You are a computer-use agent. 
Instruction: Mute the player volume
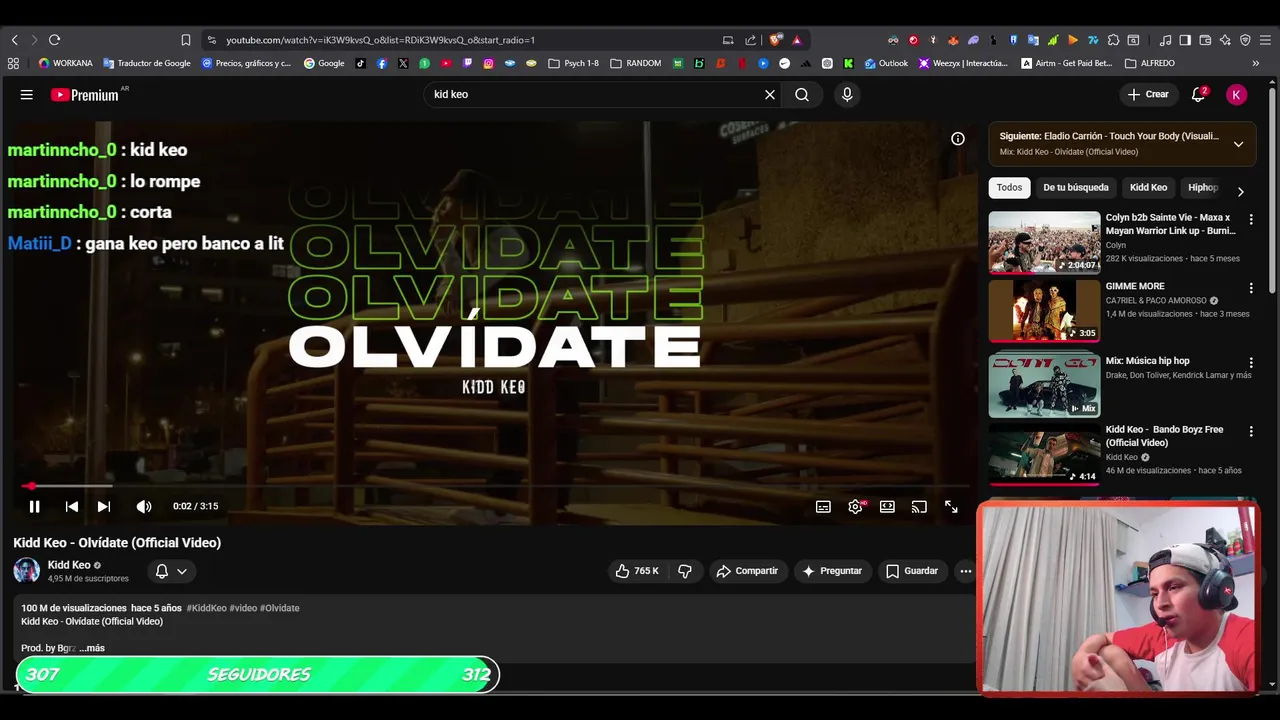point(144,507)
